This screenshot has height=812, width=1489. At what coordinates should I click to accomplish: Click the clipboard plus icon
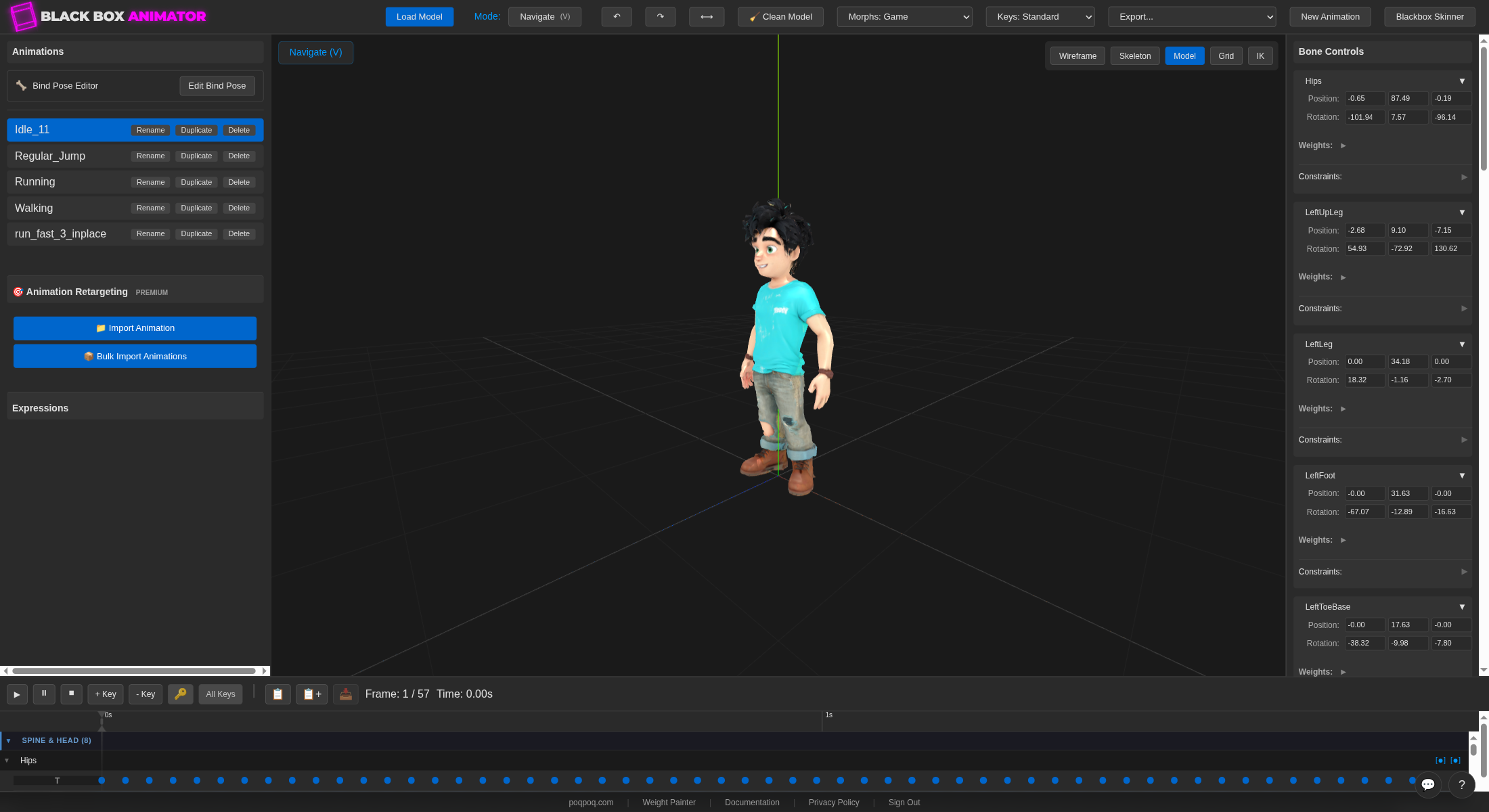point(312,694)
